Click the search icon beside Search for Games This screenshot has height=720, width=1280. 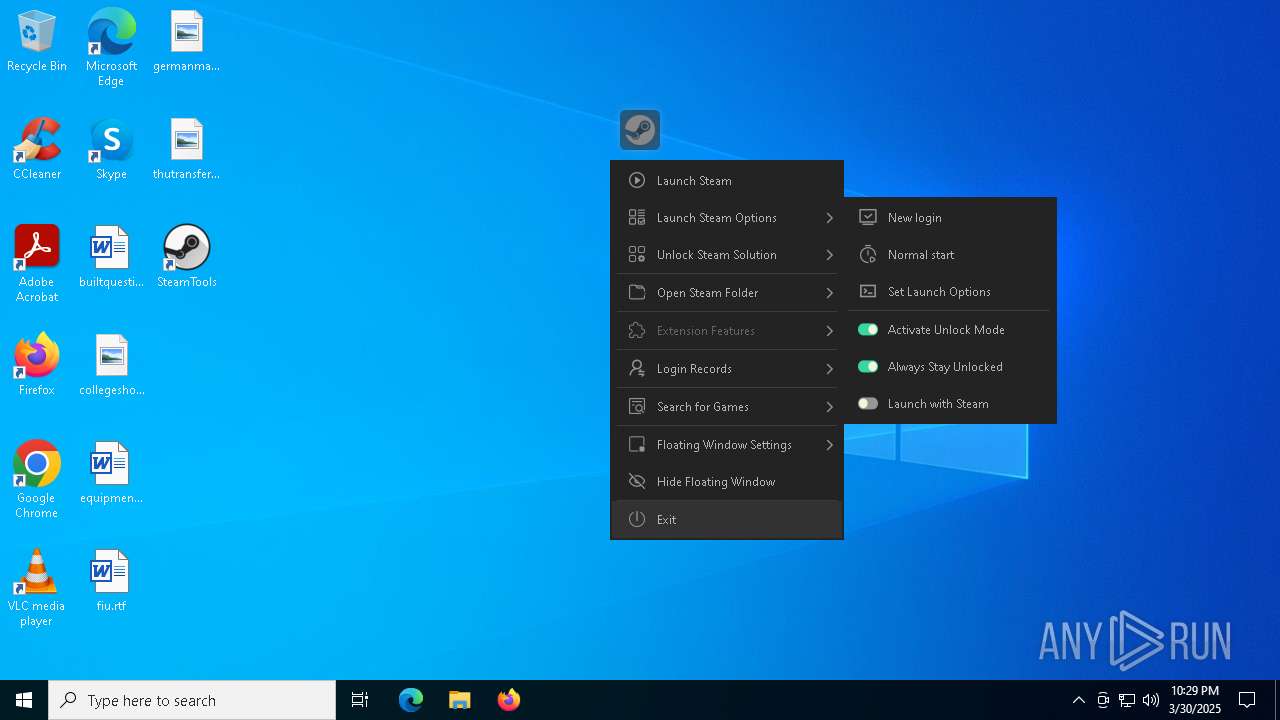point(636,407)
